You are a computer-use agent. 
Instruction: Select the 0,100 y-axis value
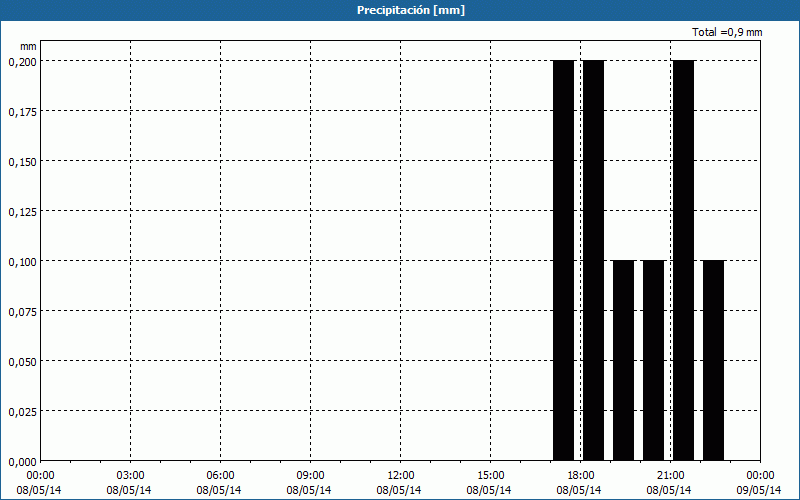point(22,262)
